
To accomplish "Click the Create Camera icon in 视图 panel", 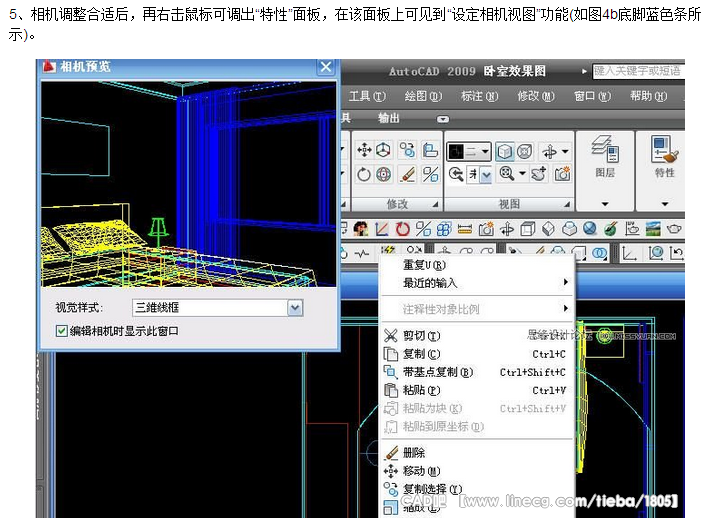I will [562, 174].
